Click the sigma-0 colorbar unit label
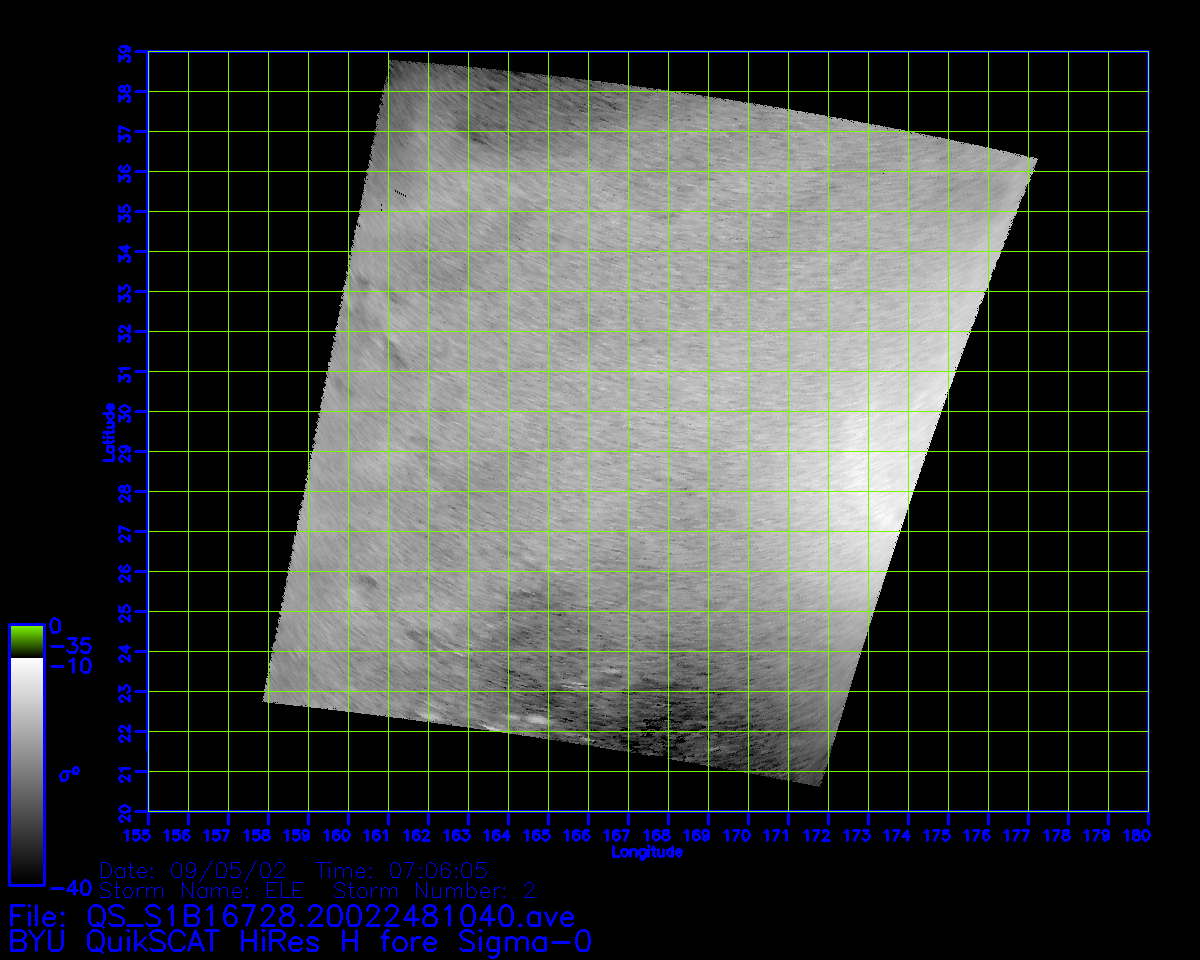Image resolution: width=1200 pixels, height=960 pixels. [69, 773]
